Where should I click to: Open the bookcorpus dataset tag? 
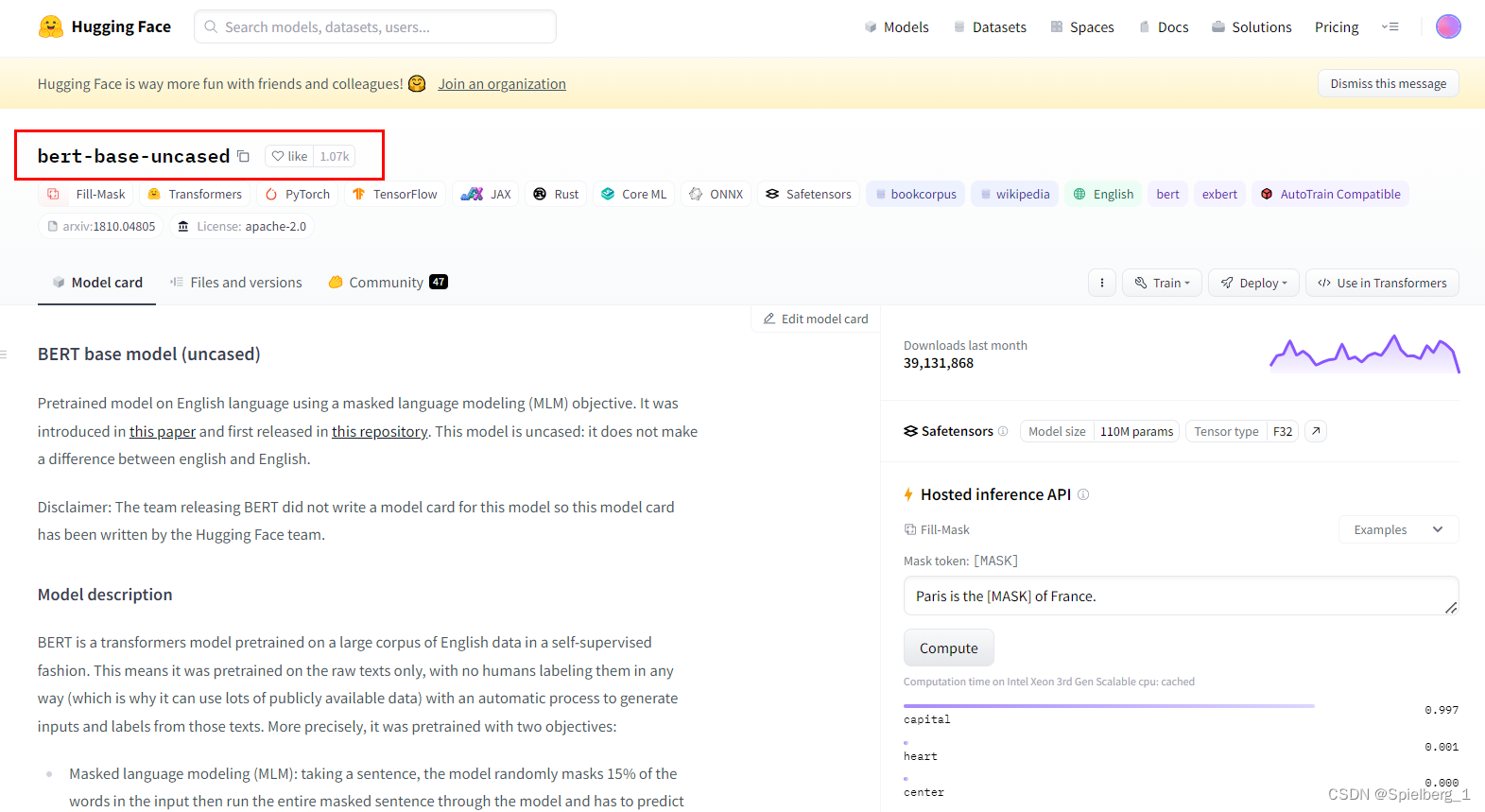(x=916, y=194)
